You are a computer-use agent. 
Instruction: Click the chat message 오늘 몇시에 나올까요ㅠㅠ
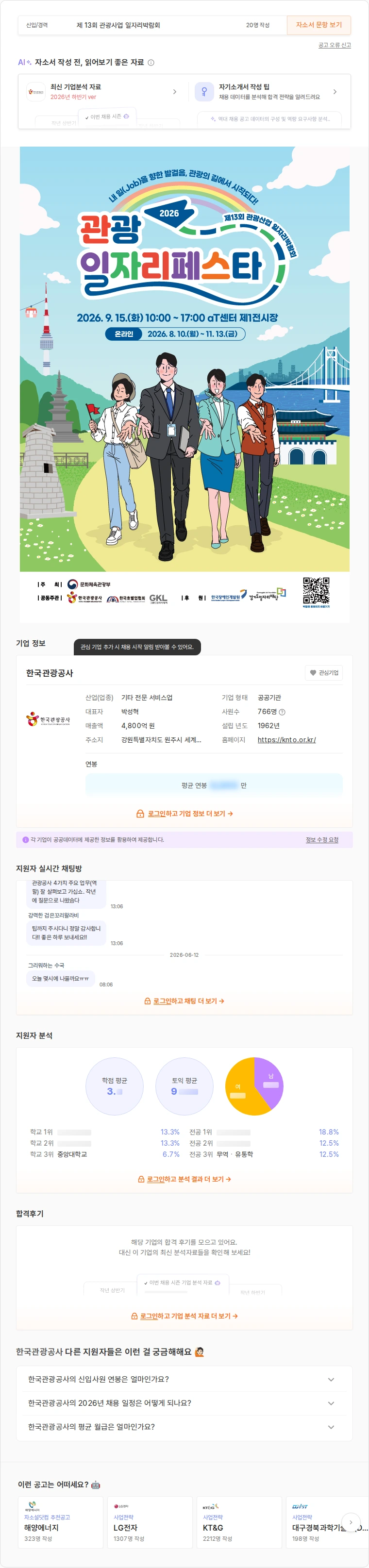coord(61,978)
